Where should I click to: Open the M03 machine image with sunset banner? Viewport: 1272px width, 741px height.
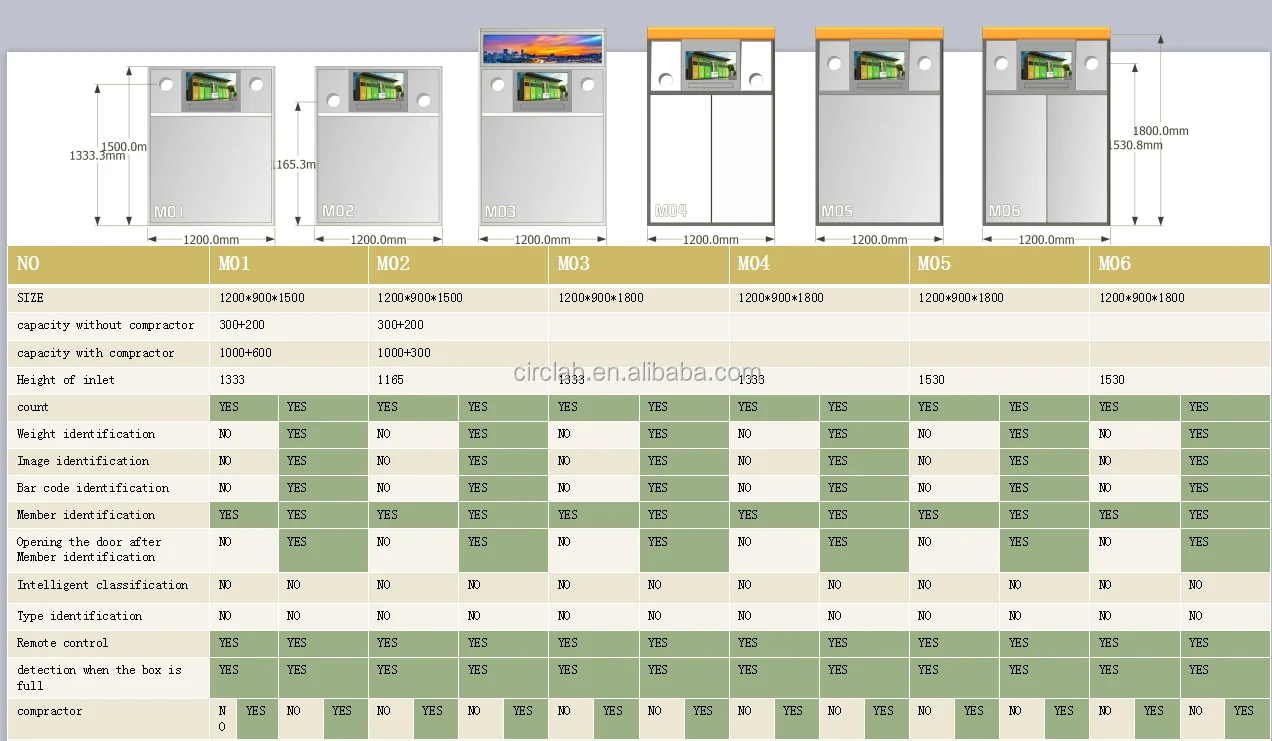click(x=543, y=126)
